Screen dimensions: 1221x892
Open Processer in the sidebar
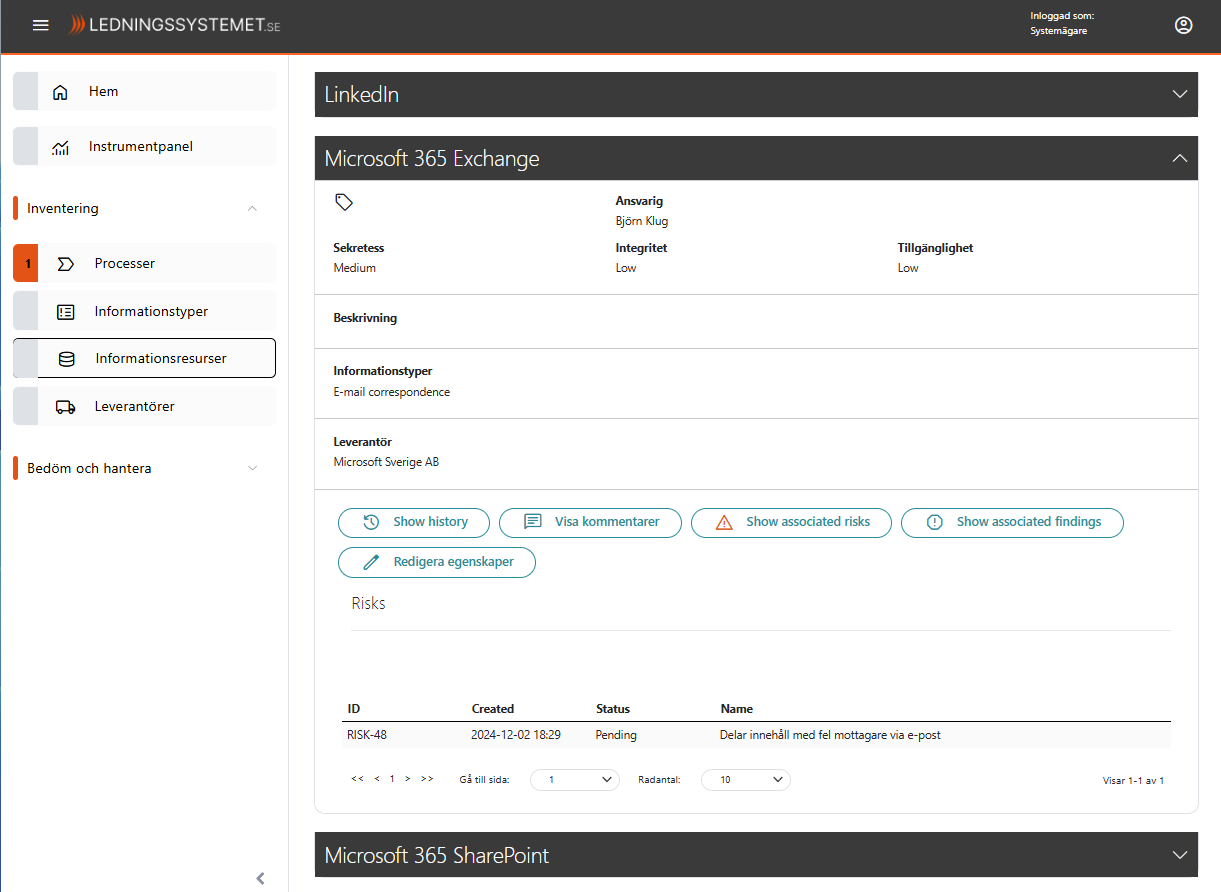(x=125, y=263)
